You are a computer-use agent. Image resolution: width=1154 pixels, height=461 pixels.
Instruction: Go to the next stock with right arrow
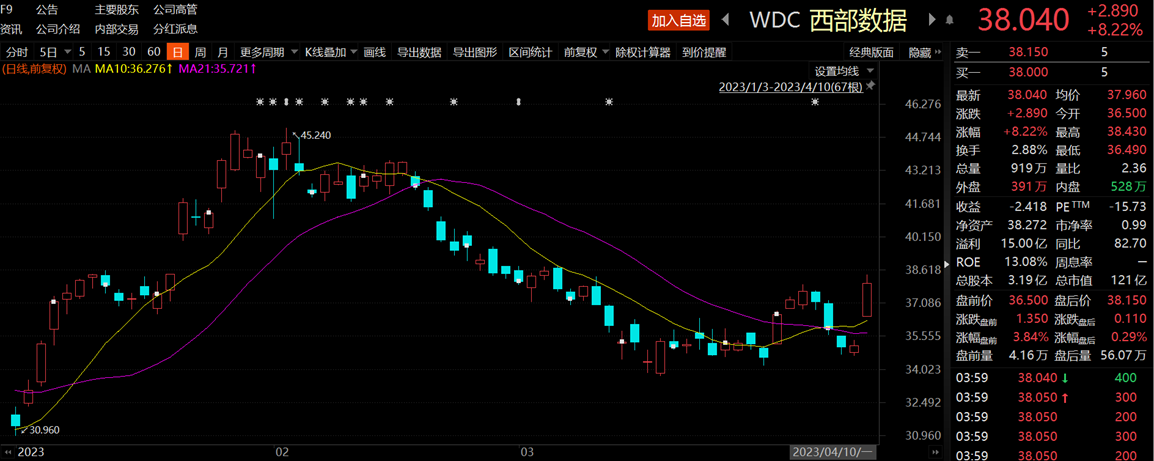click(x=932, y=20)
